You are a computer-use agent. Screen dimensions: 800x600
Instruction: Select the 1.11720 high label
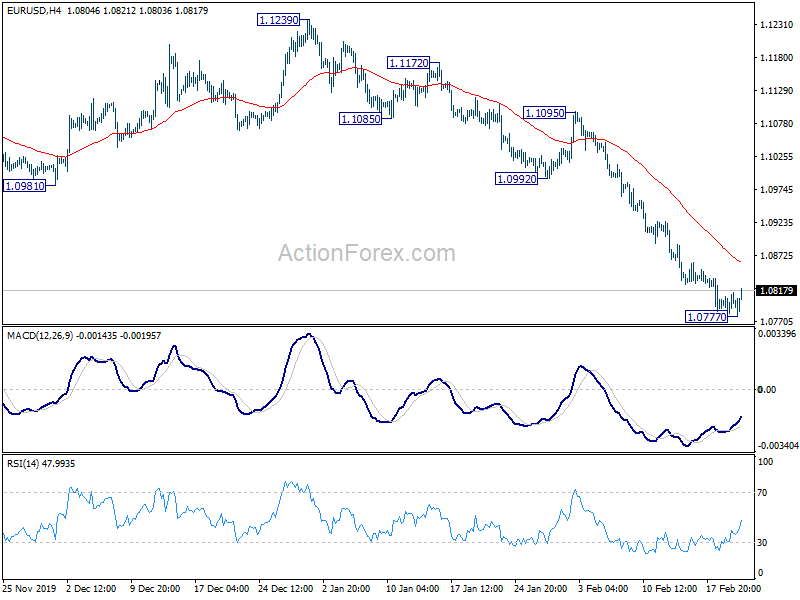tap(408, 63)
